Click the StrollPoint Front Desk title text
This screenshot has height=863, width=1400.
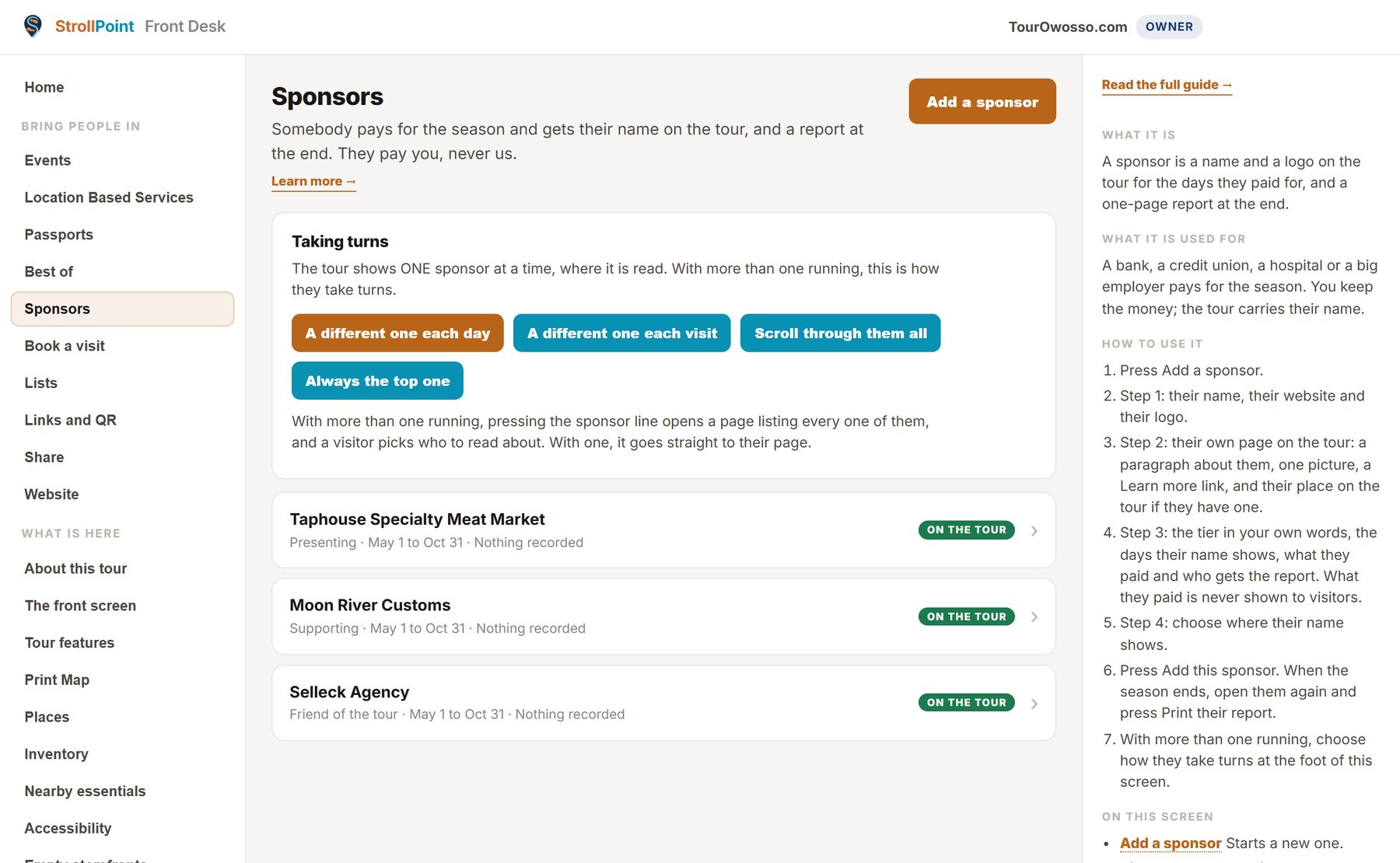140,26
